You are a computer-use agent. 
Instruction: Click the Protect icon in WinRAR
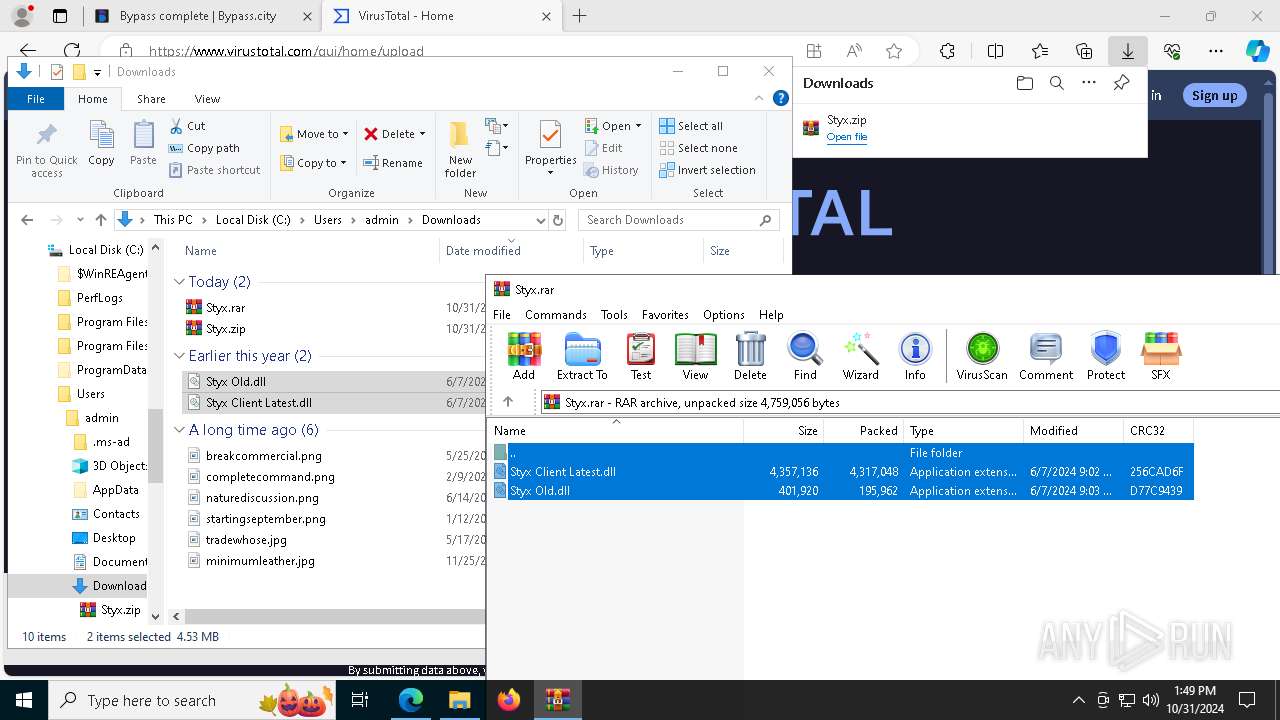(1106, 357)
